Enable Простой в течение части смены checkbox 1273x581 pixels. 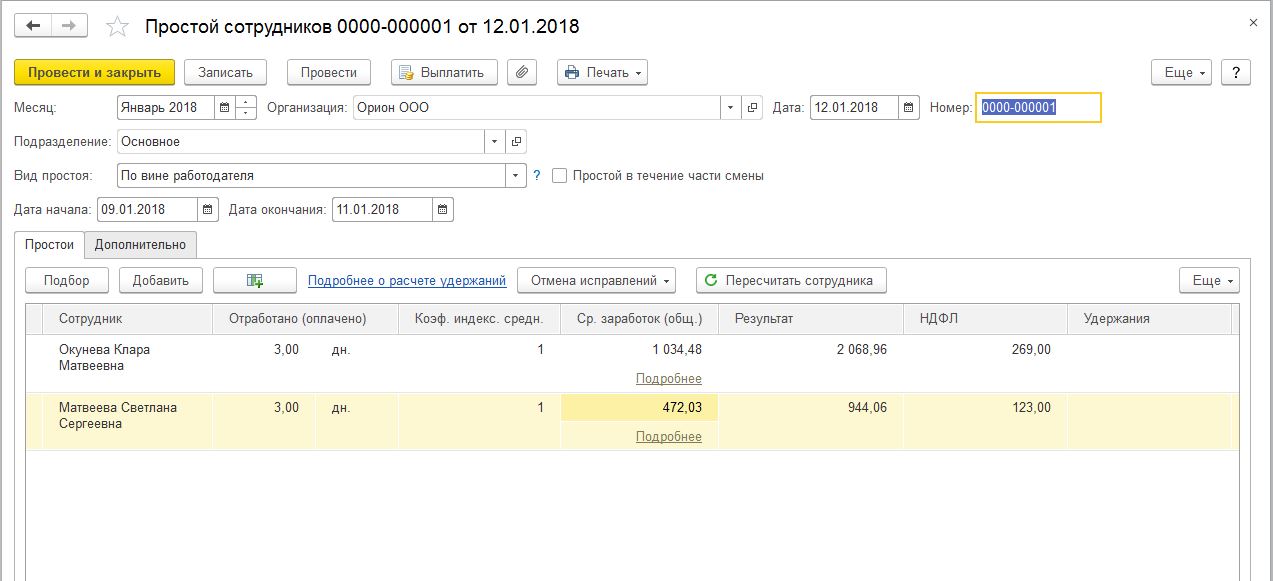(x=560, y=176)
